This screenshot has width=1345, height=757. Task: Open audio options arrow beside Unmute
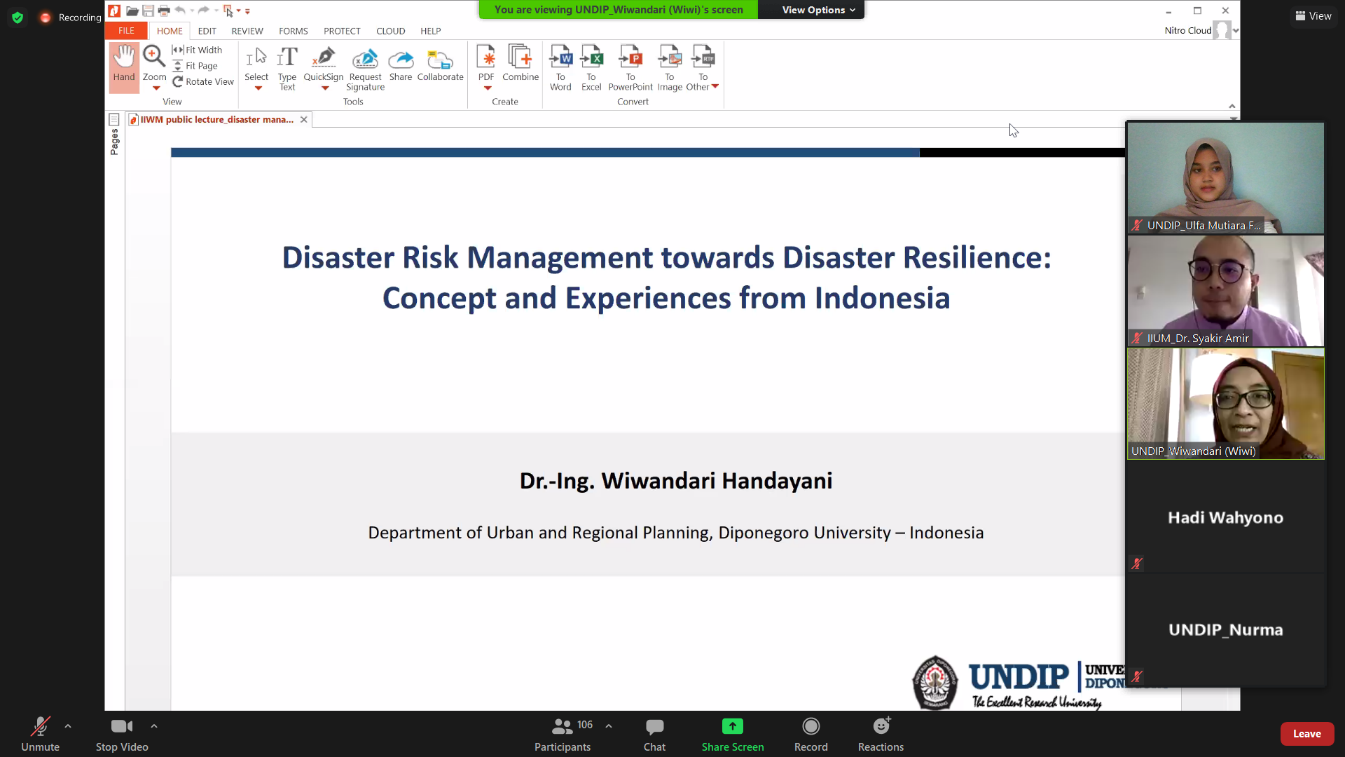click(68, 726)
